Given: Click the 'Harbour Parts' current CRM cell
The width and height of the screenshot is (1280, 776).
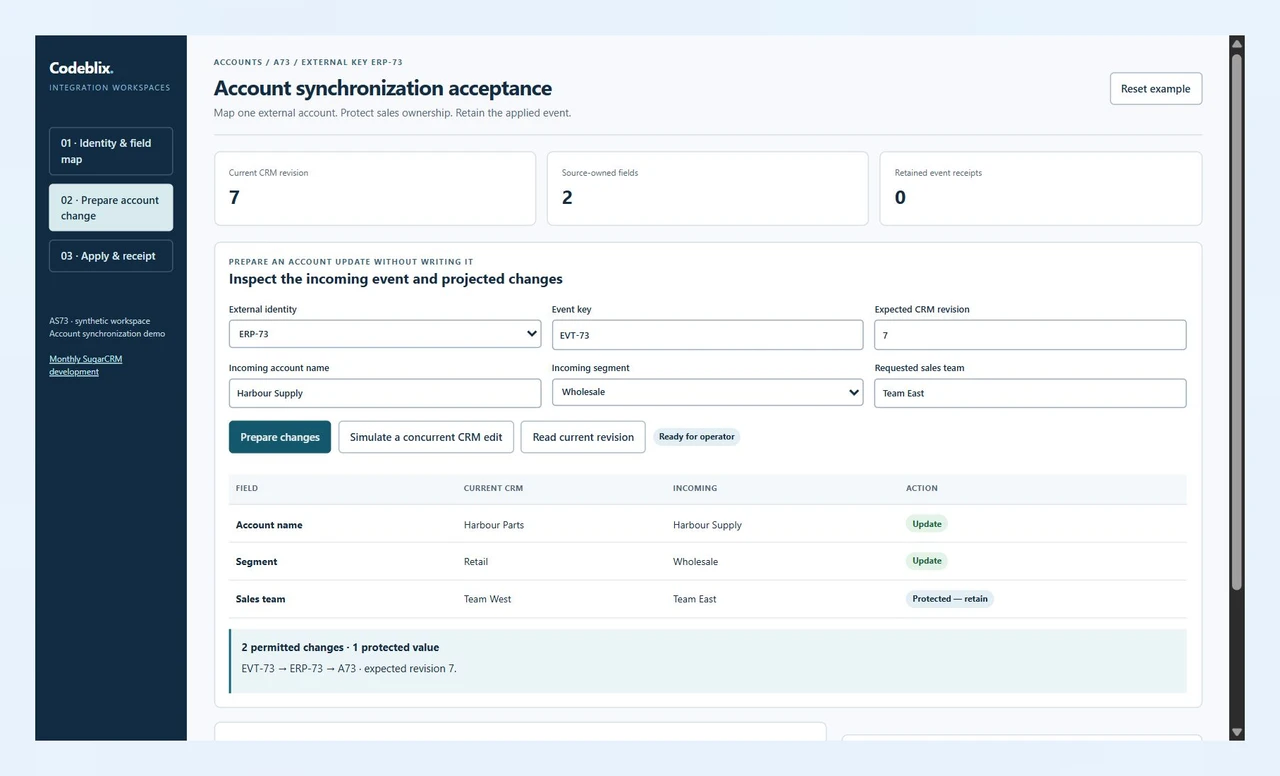Looking at the screenshot, I should pos(494,525).
